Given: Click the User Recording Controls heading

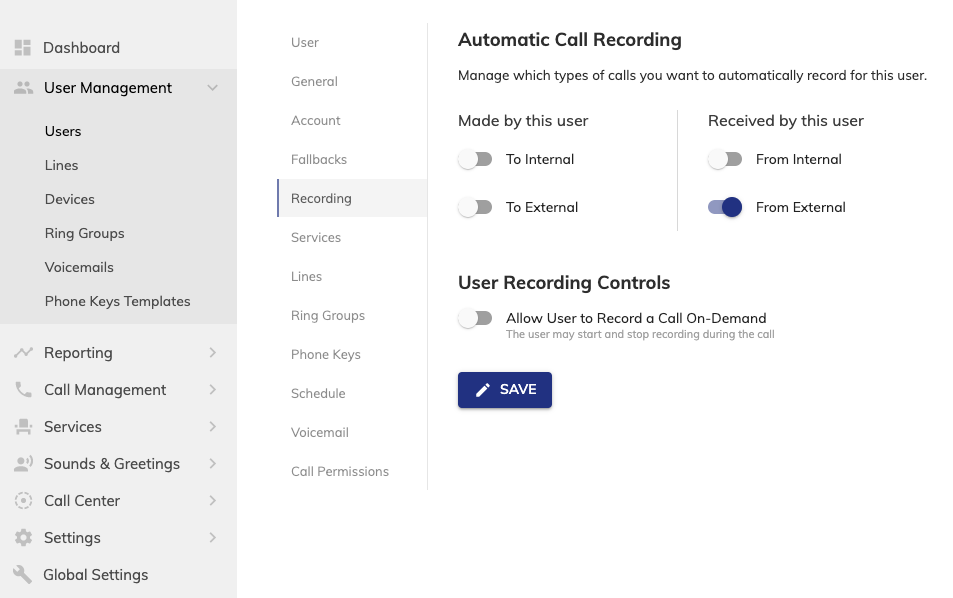Looking at the screenshot, I should pyautogui.click(x=564, y=283).
